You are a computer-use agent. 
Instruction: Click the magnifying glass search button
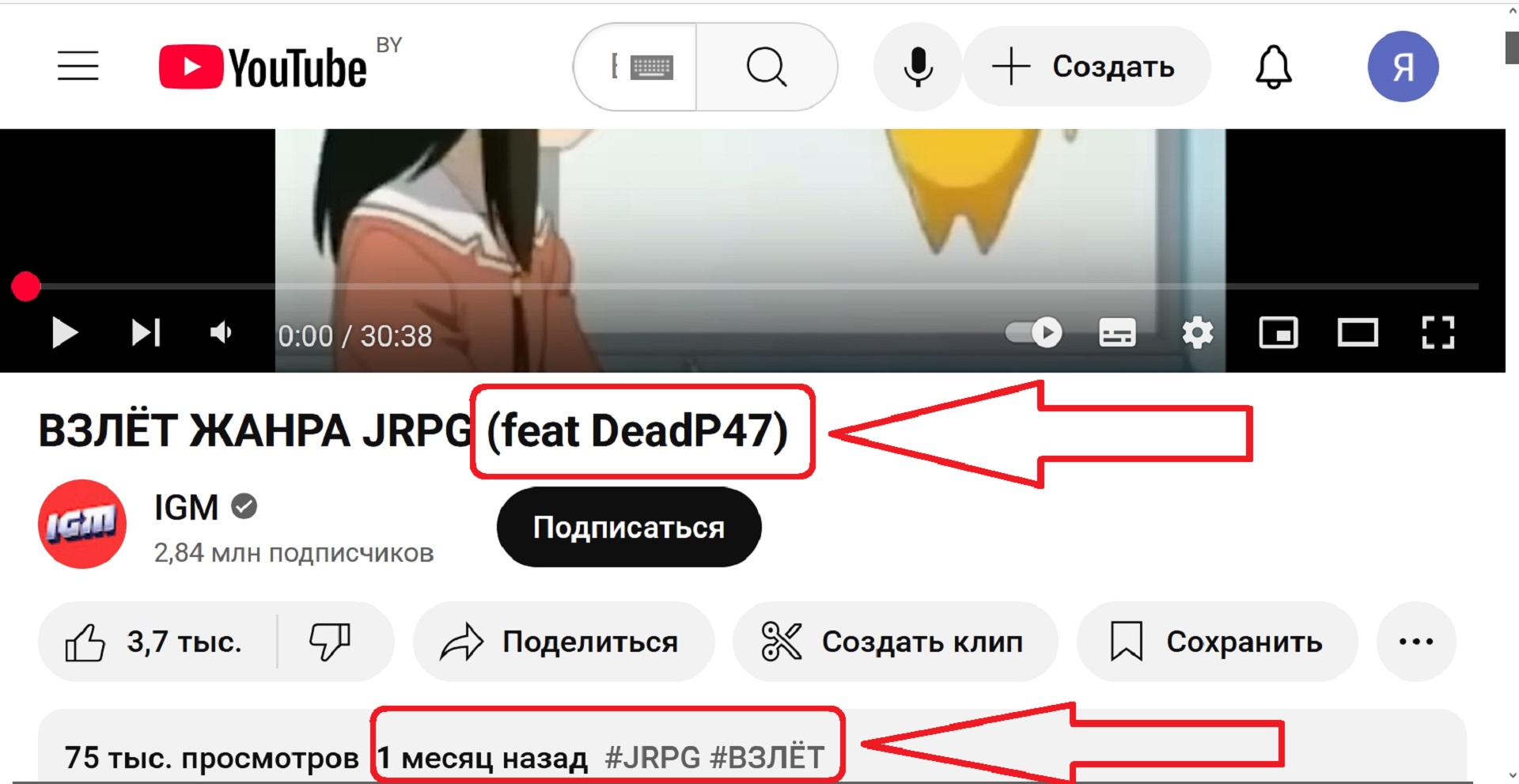766,66
